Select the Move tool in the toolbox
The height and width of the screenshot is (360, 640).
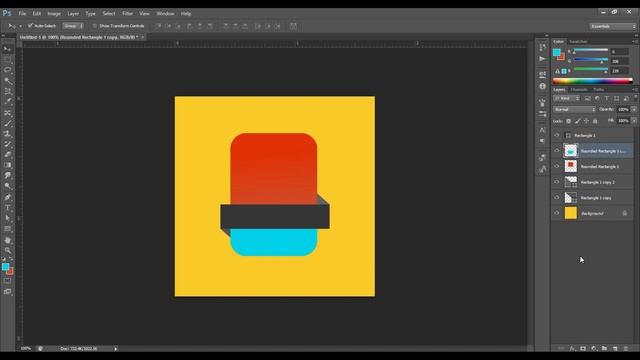click(x=7, y=49)
